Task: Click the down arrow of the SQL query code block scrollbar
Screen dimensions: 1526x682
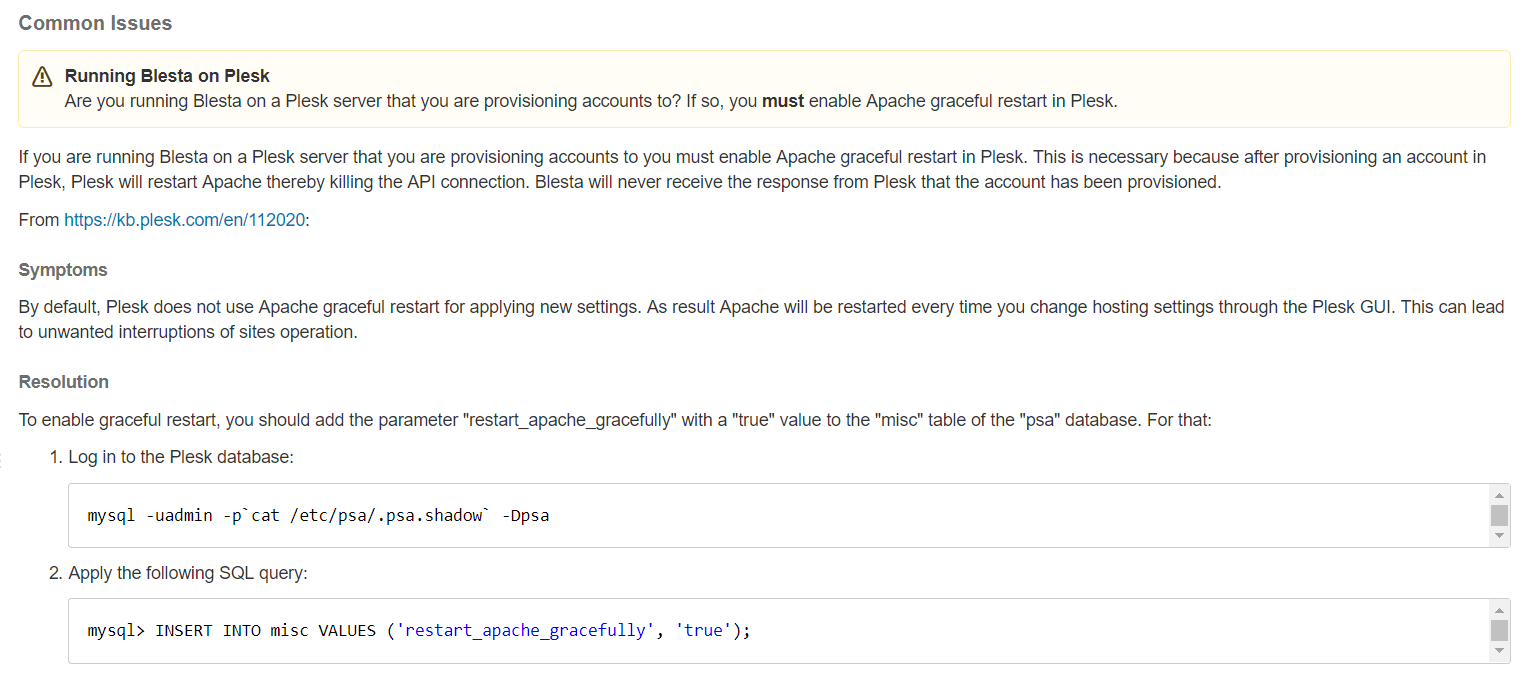Action: (x=1499, y=652)
